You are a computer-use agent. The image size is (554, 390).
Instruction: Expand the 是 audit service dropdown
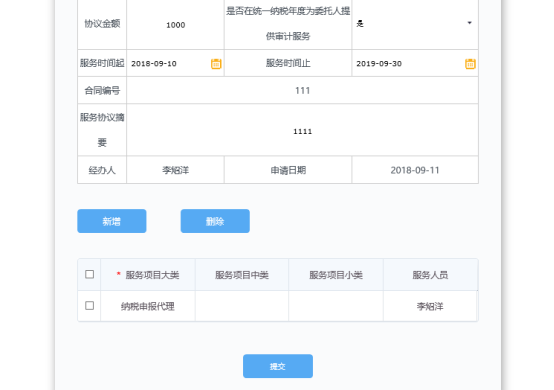click(x=415, y=24)
